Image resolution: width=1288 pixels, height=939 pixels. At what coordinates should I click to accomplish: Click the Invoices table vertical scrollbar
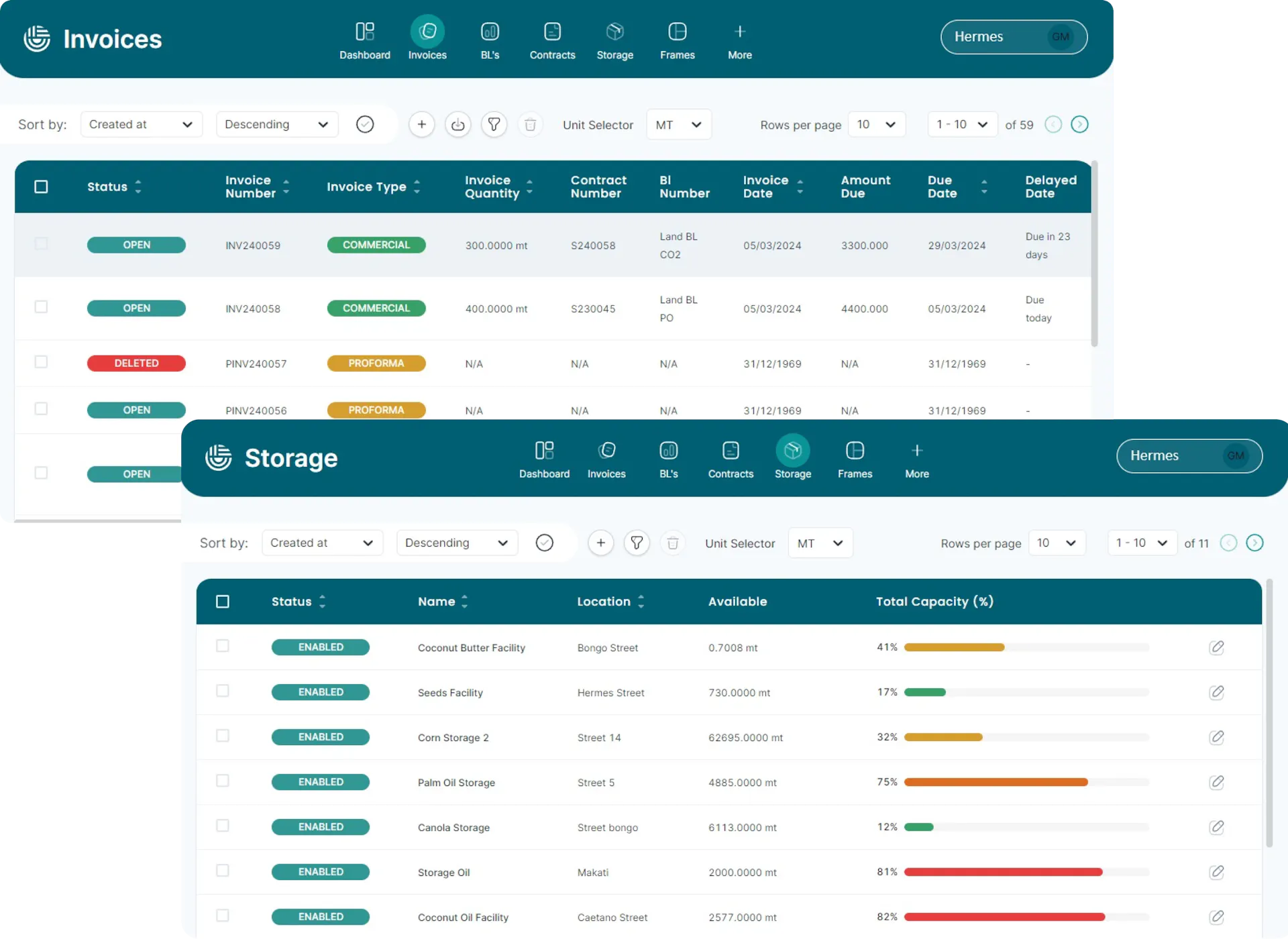pos(1094,255)
